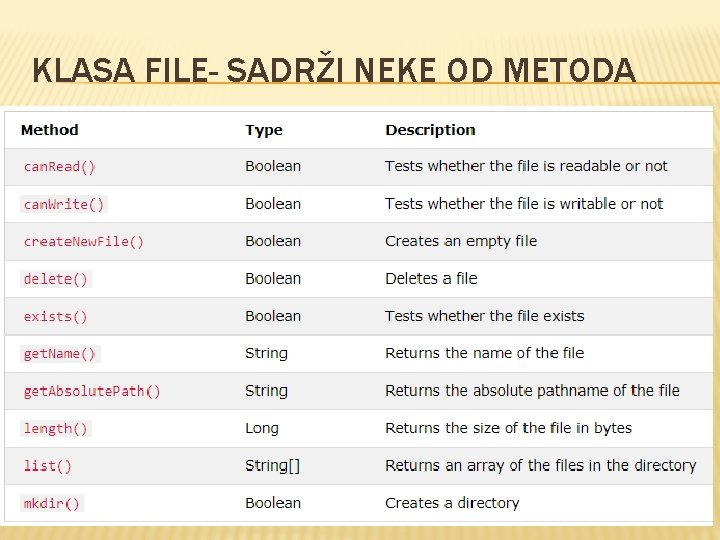The height and width of the screenshot is (540, 720).
Task: Select 'Creates a directory' description text
Action: pyautogui.click(x=452, y=503)
